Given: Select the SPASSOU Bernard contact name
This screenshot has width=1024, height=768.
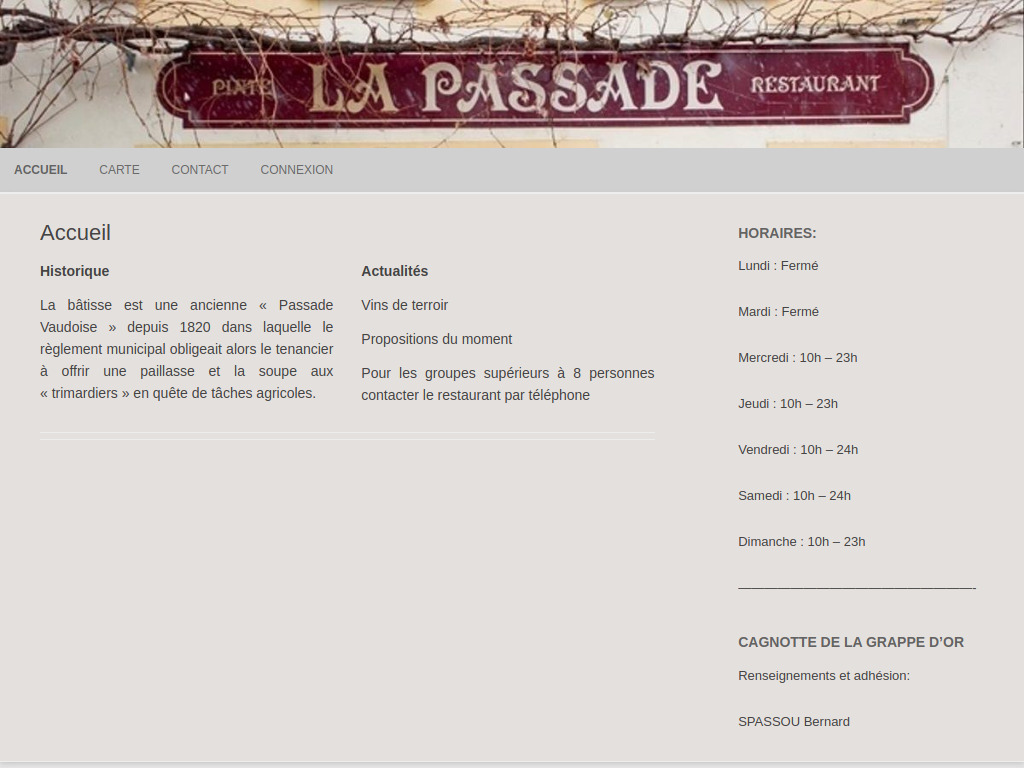Looking at the screenshot, I should point(794,721).
